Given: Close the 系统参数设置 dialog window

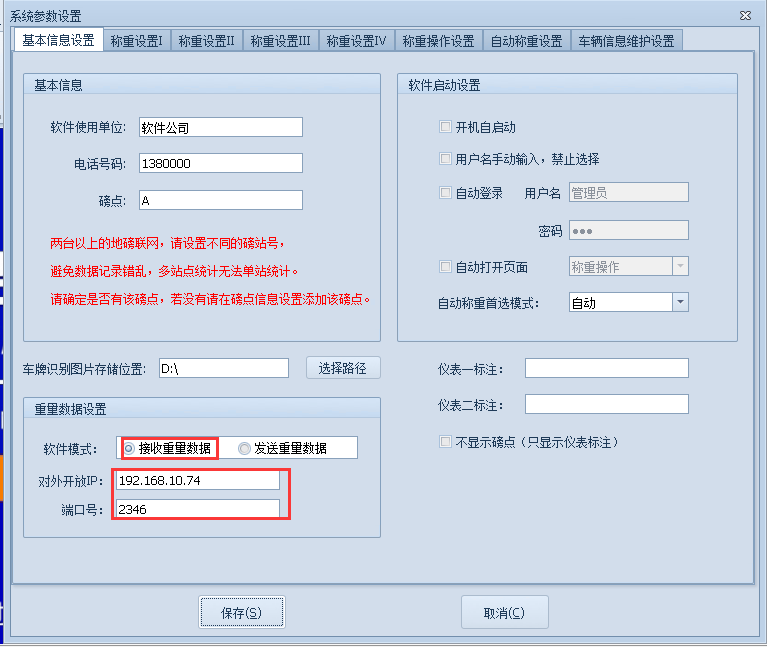Looking at the screenshot, I should 745,16.
